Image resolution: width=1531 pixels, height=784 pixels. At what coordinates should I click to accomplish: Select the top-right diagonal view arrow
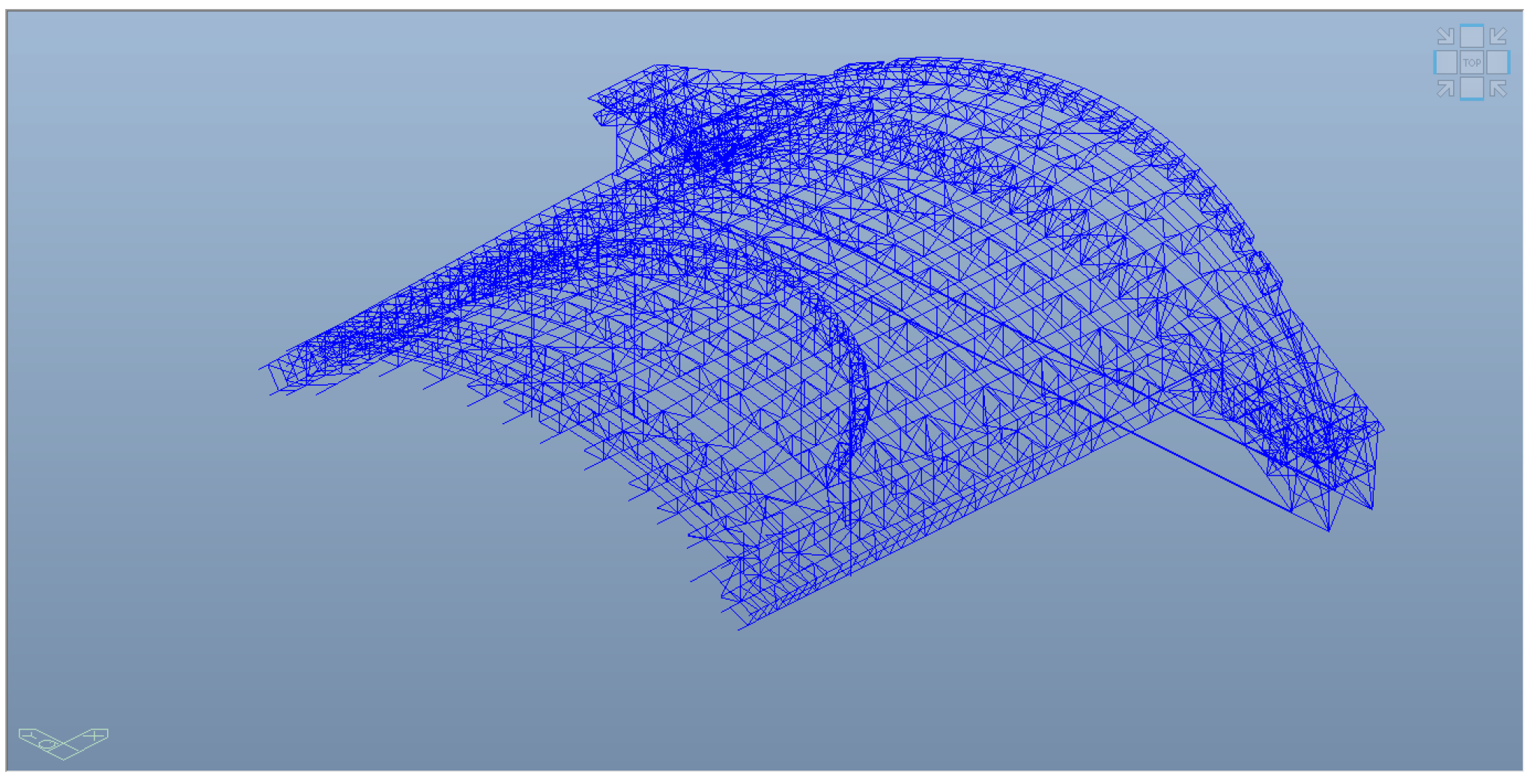[x=1497, y=36]
